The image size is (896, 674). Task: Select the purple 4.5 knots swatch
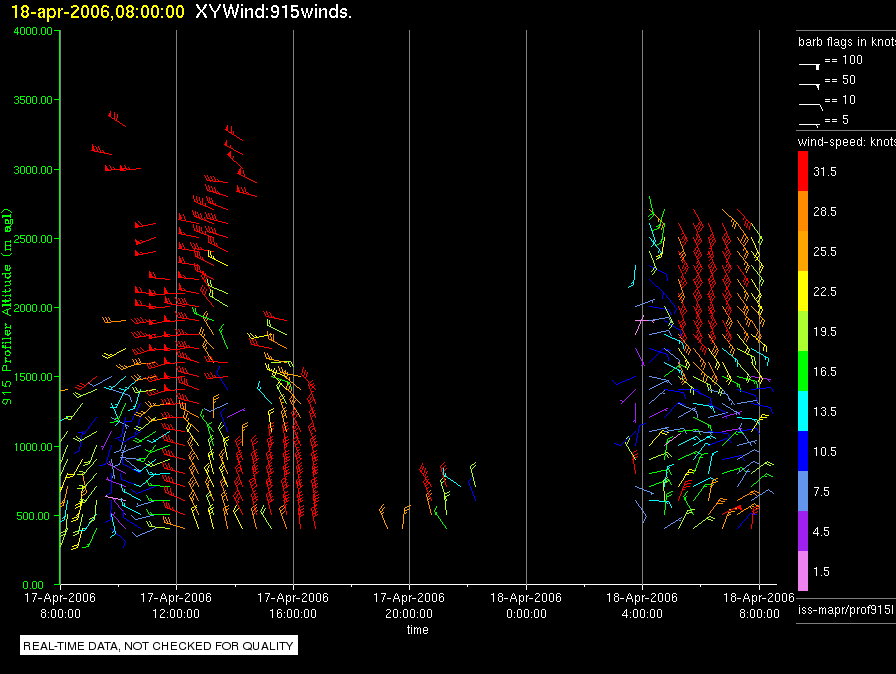(x=803, y=531)
